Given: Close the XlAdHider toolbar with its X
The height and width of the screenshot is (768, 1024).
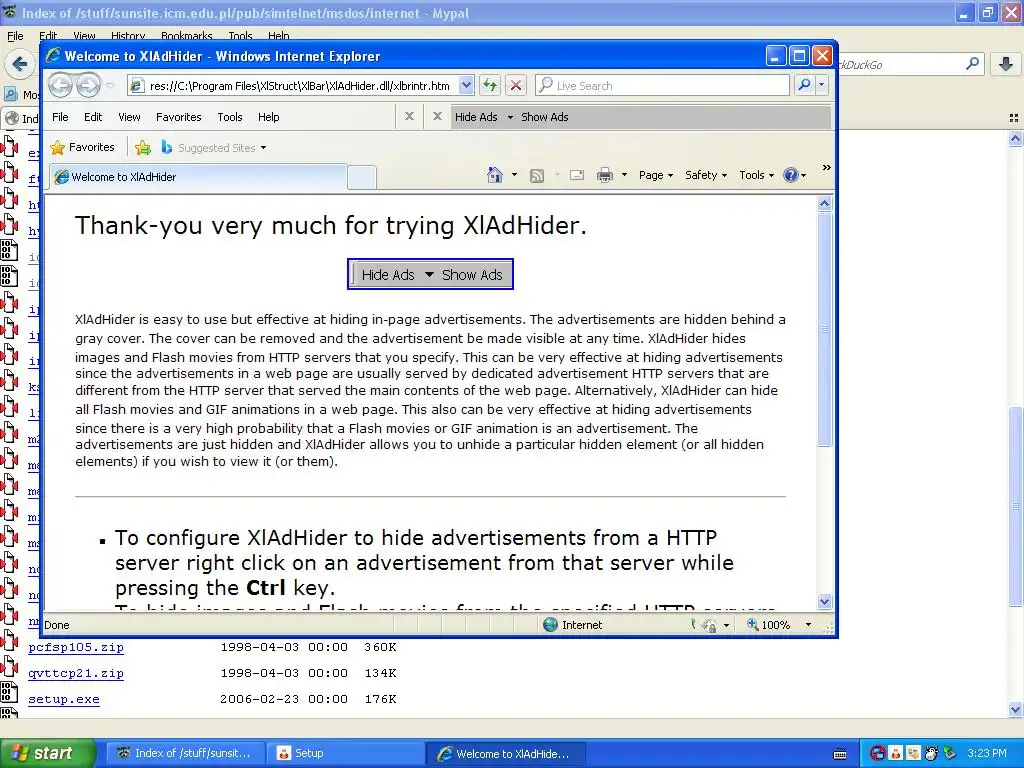Looking at the screenshot, I should 438,116.
